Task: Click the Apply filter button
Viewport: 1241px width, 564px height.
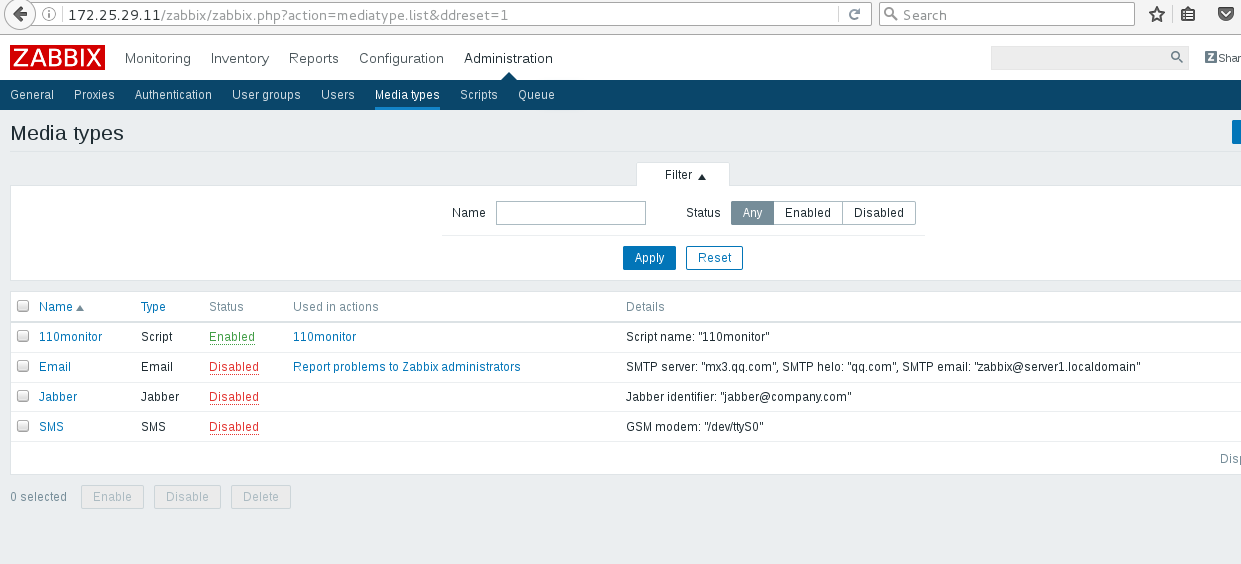Action: (649, 258)
